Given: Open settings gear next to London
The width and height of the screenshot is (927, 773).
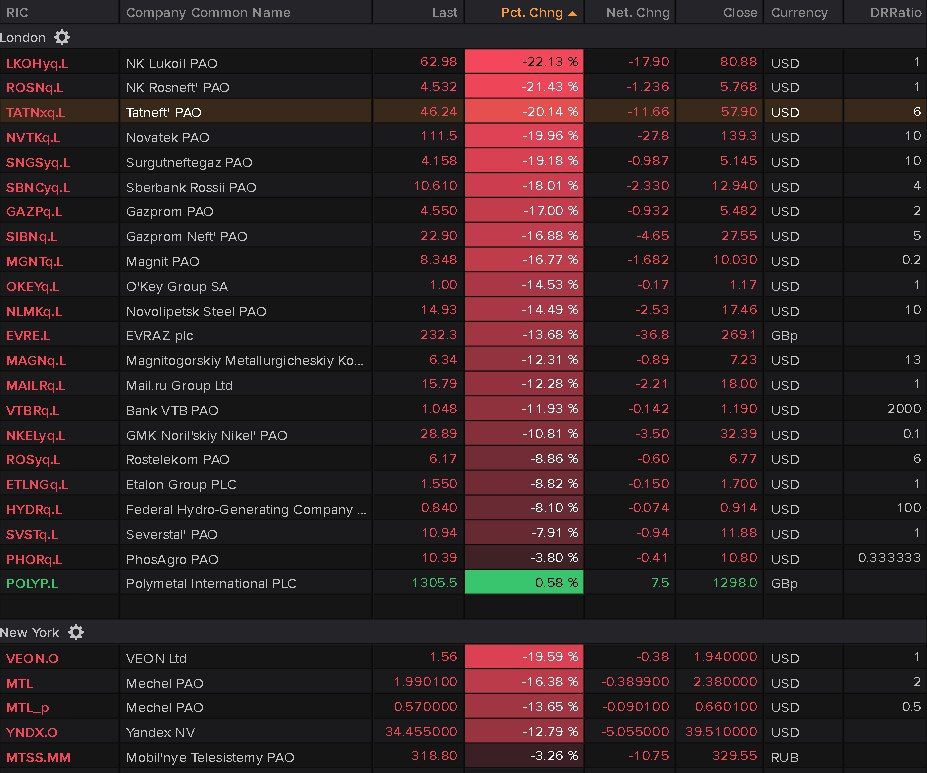Looking at the screenshot, I should coord(62,37).
